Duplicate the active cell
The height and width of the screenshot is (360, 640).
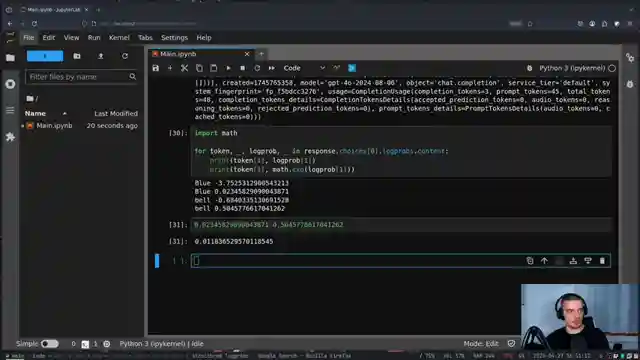pyautogui.click(x=530, y=261)
